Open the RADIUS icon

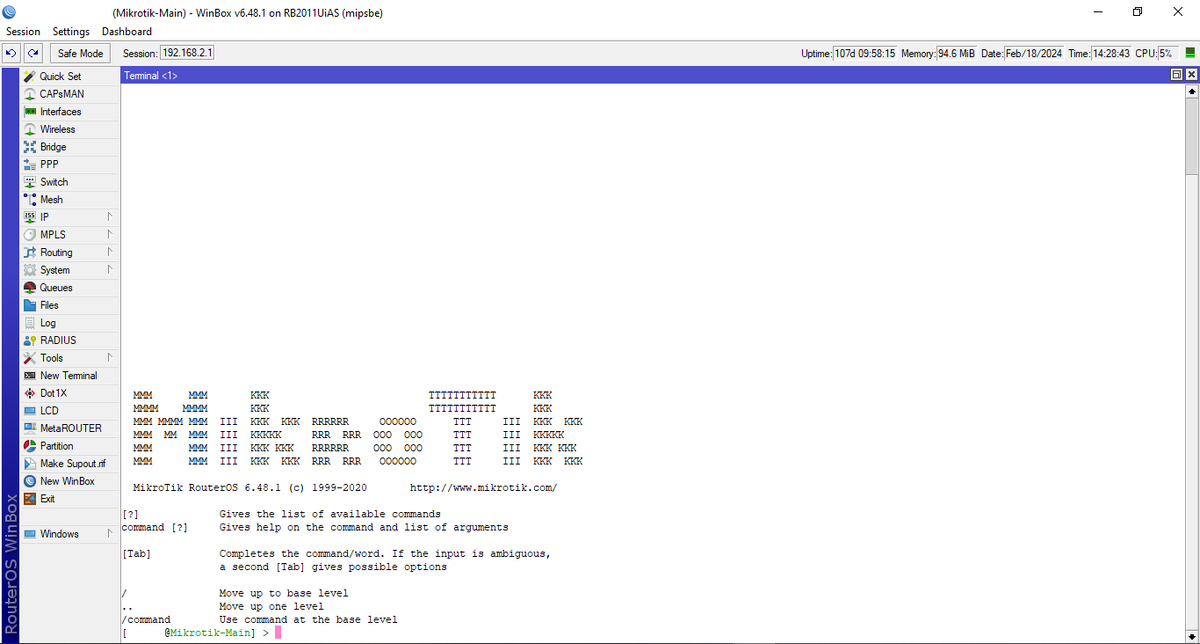point(30,340)
